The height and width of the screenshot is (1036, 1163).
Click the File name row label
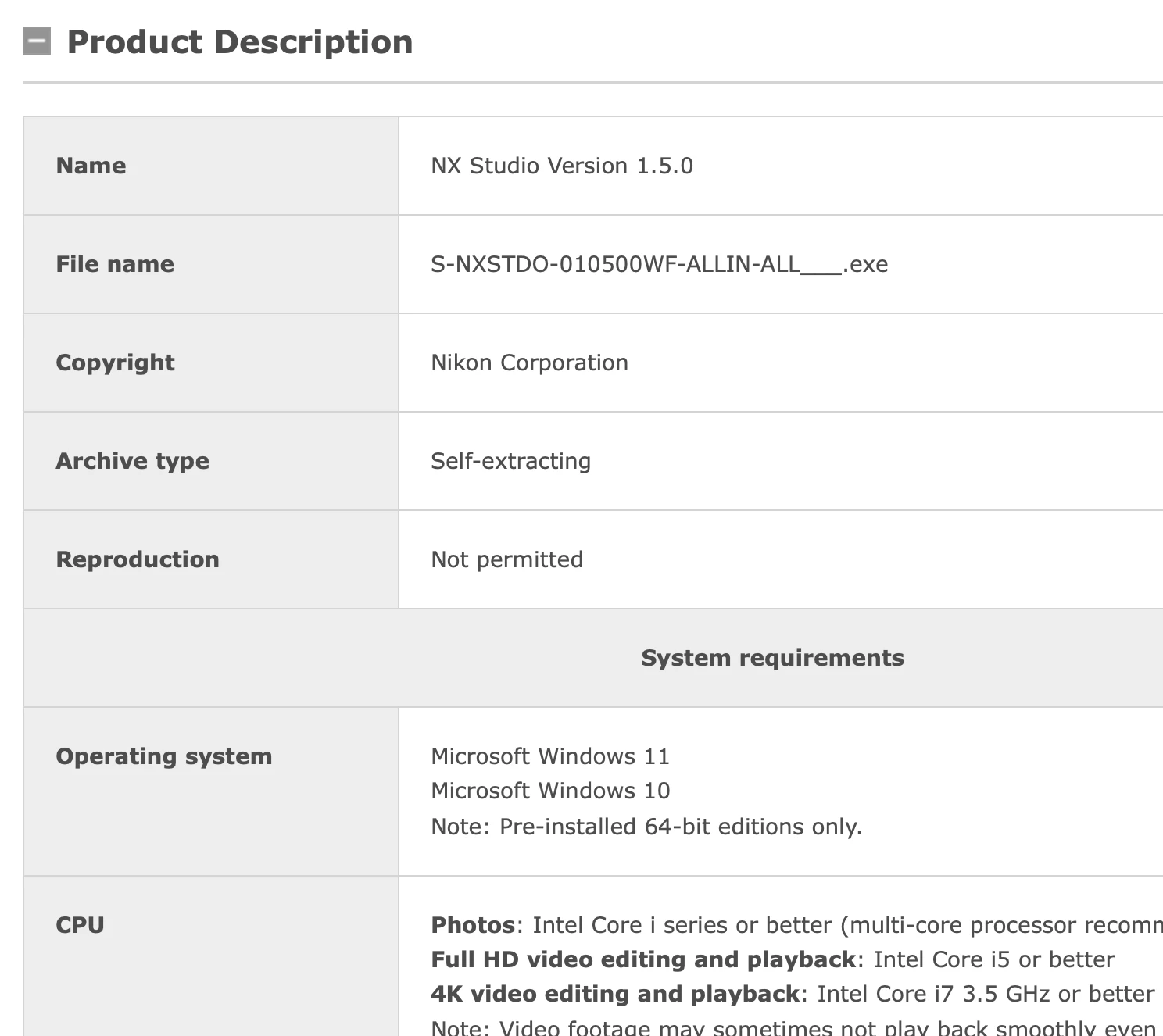coord(115,264)
